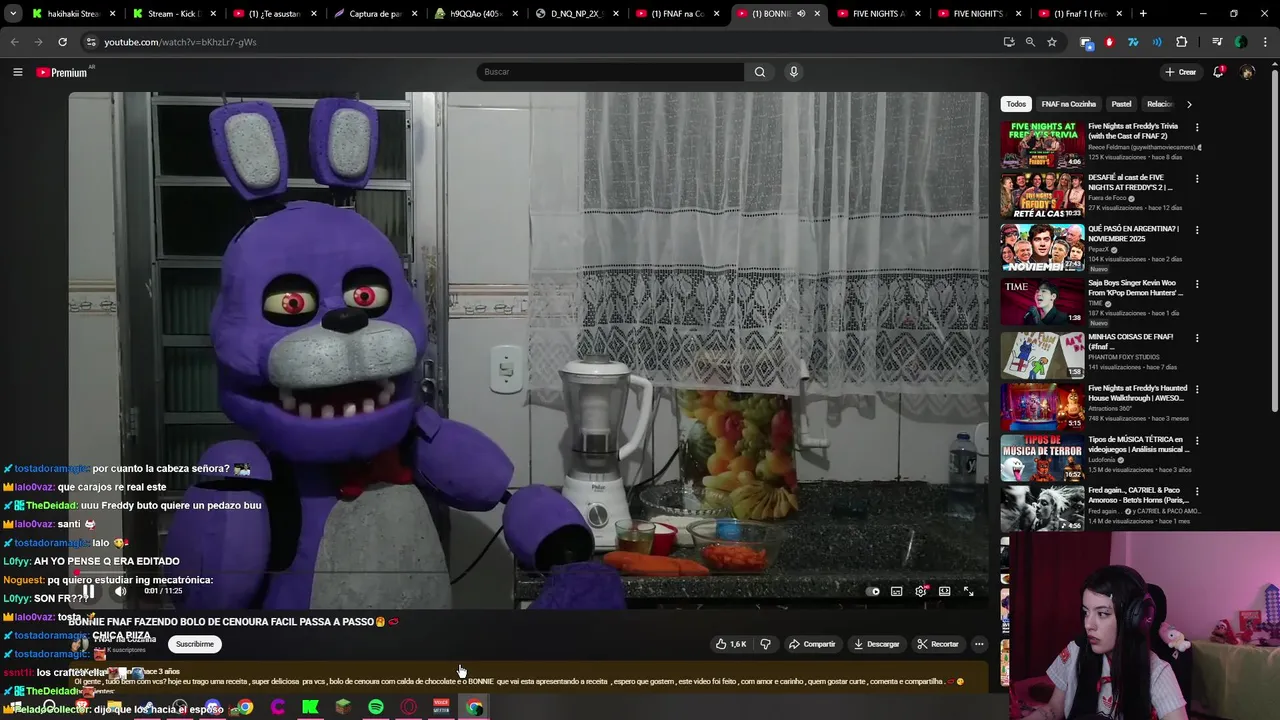Screen dimensions: 1280x720
Task: Bookmark the page with the star
Action: [1052, 42]
